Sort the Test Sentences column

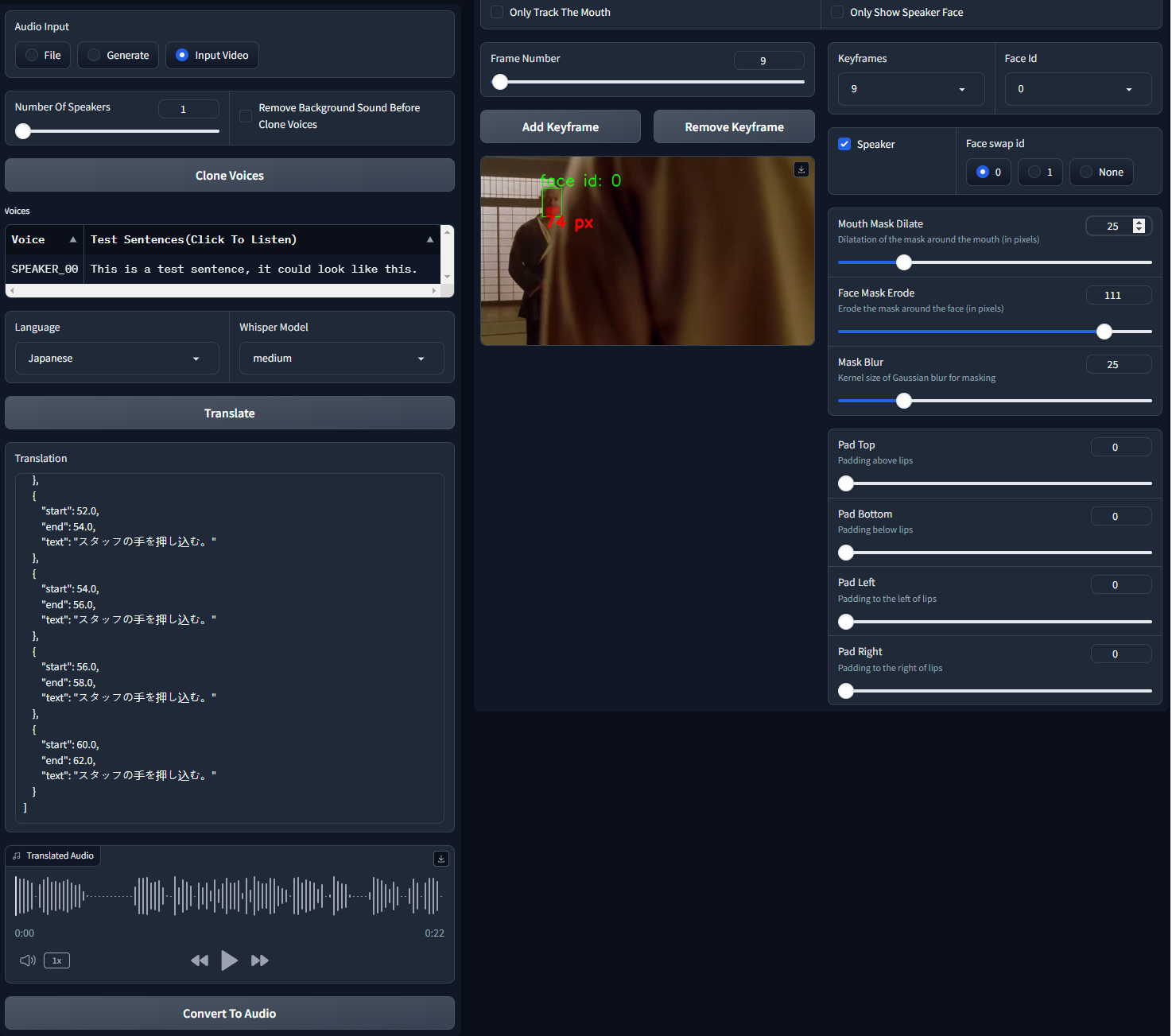pyautogui.click(x=430, y=239)
